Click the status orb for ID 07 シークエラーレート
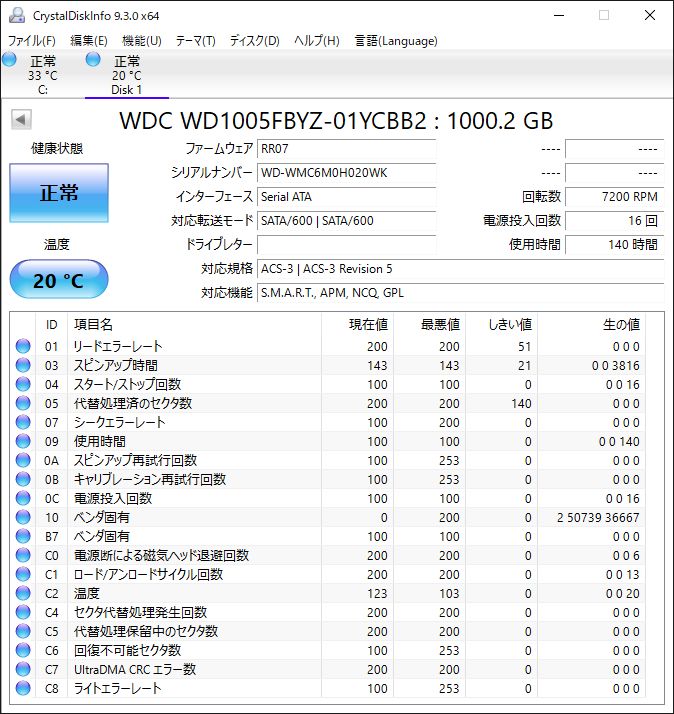The height and width of the screenshot is (714, 674). coord(23,423)
